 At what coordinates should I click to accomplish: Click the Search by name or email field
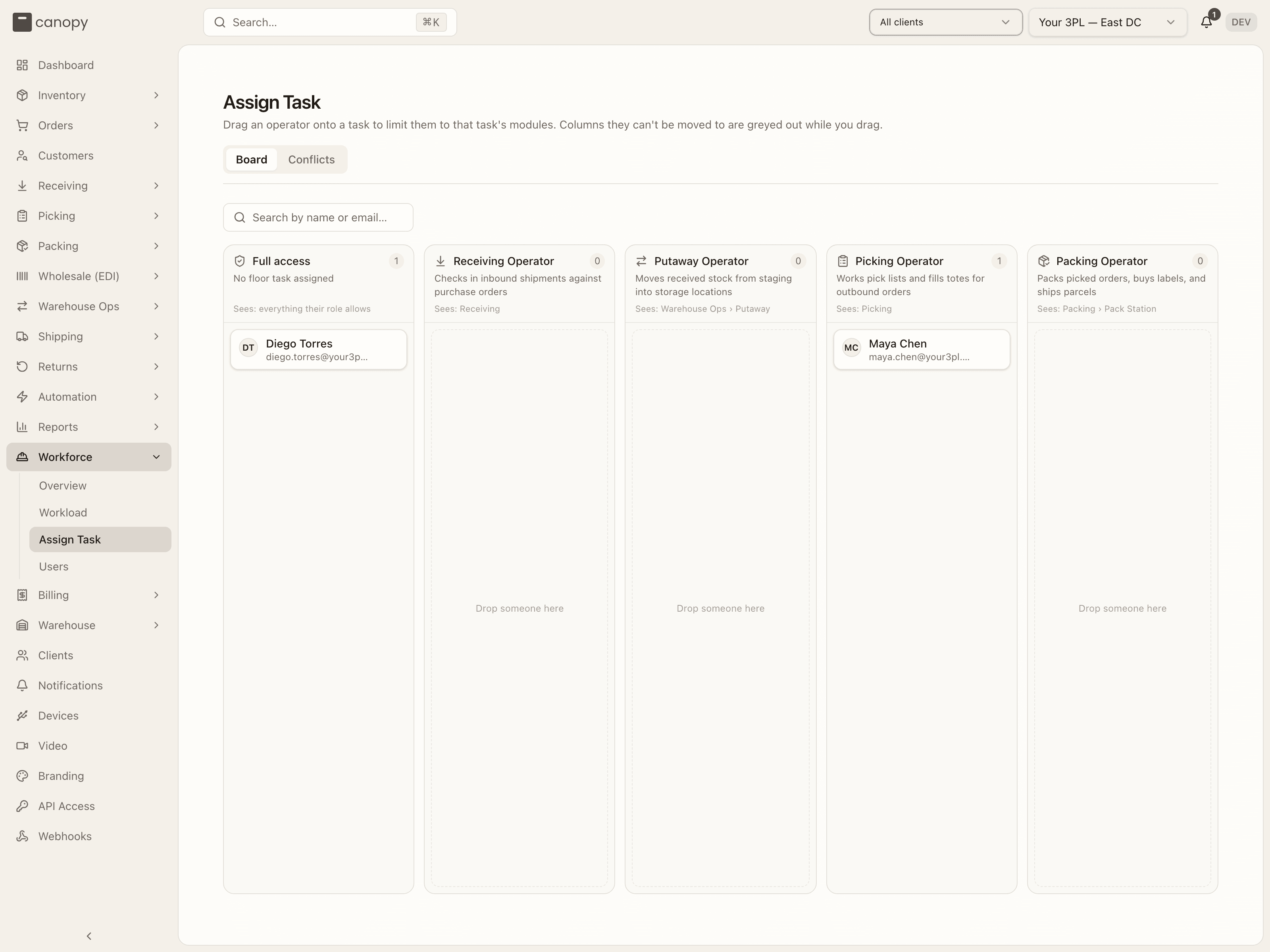pos(318,217)
